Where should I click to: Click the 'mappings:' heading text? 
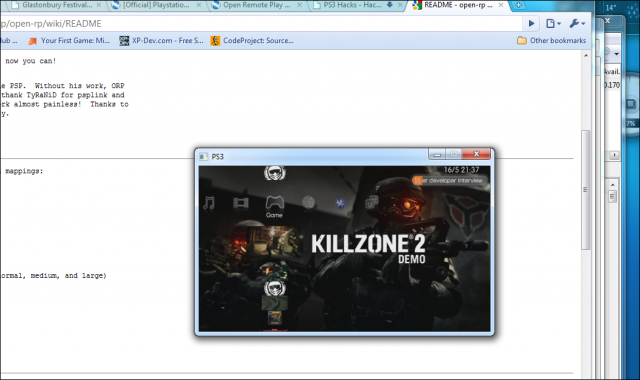(24, 171)
